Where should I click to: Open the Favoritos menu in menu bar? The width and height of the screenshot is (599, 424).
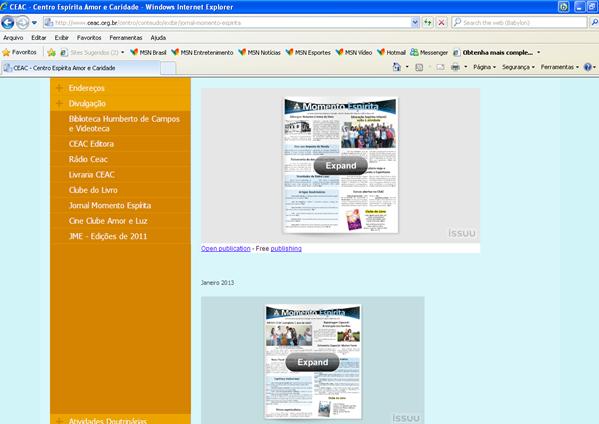click(x=89, y=37)
